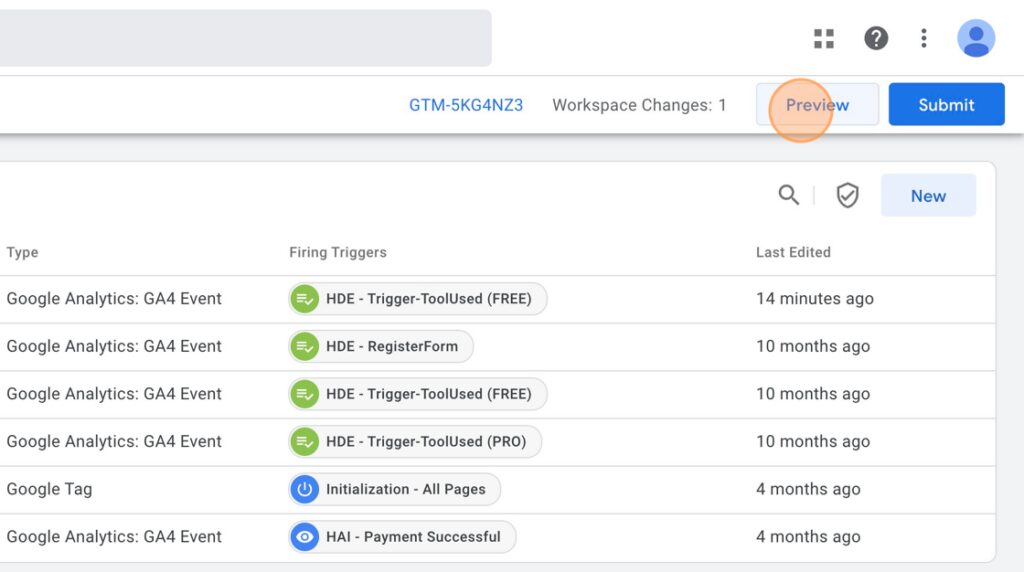This screenshot has width=1024, height=572.
Task: Click the search magnifier icon in the tags table
Action: click(788, 195)
